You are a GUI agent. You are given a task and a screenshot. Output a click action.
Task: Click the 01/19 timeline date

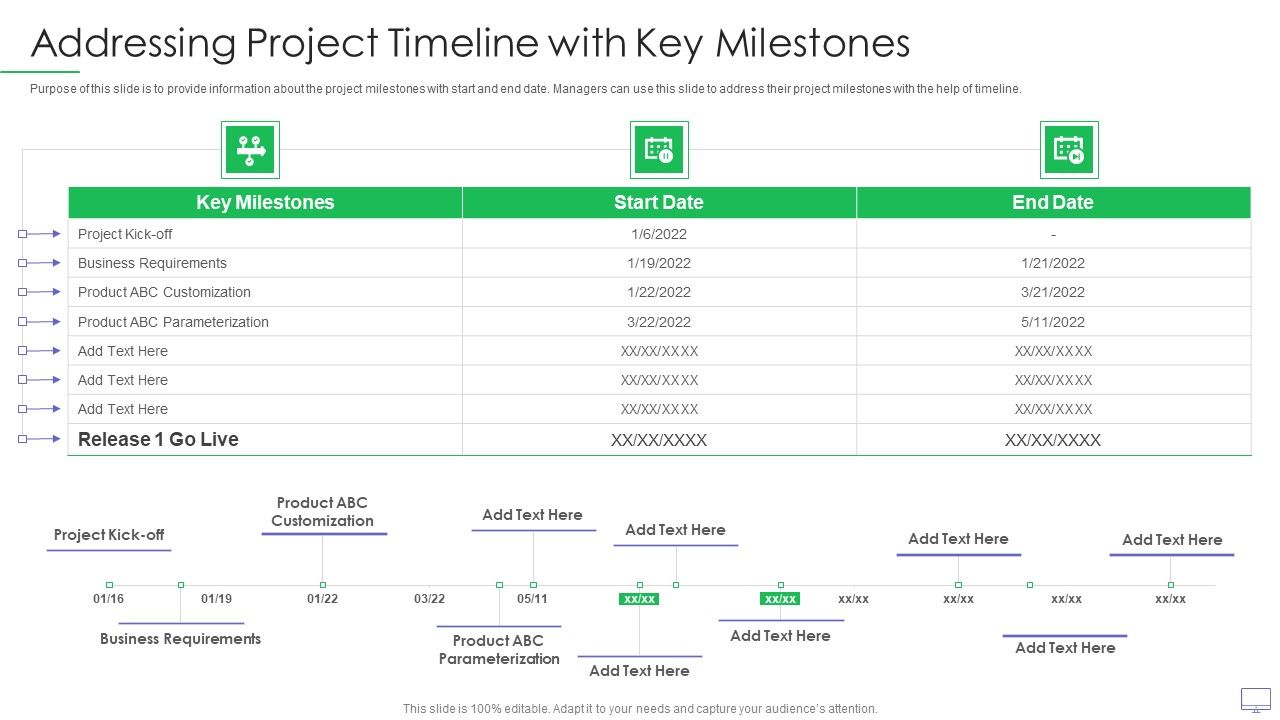click(216, 599)
